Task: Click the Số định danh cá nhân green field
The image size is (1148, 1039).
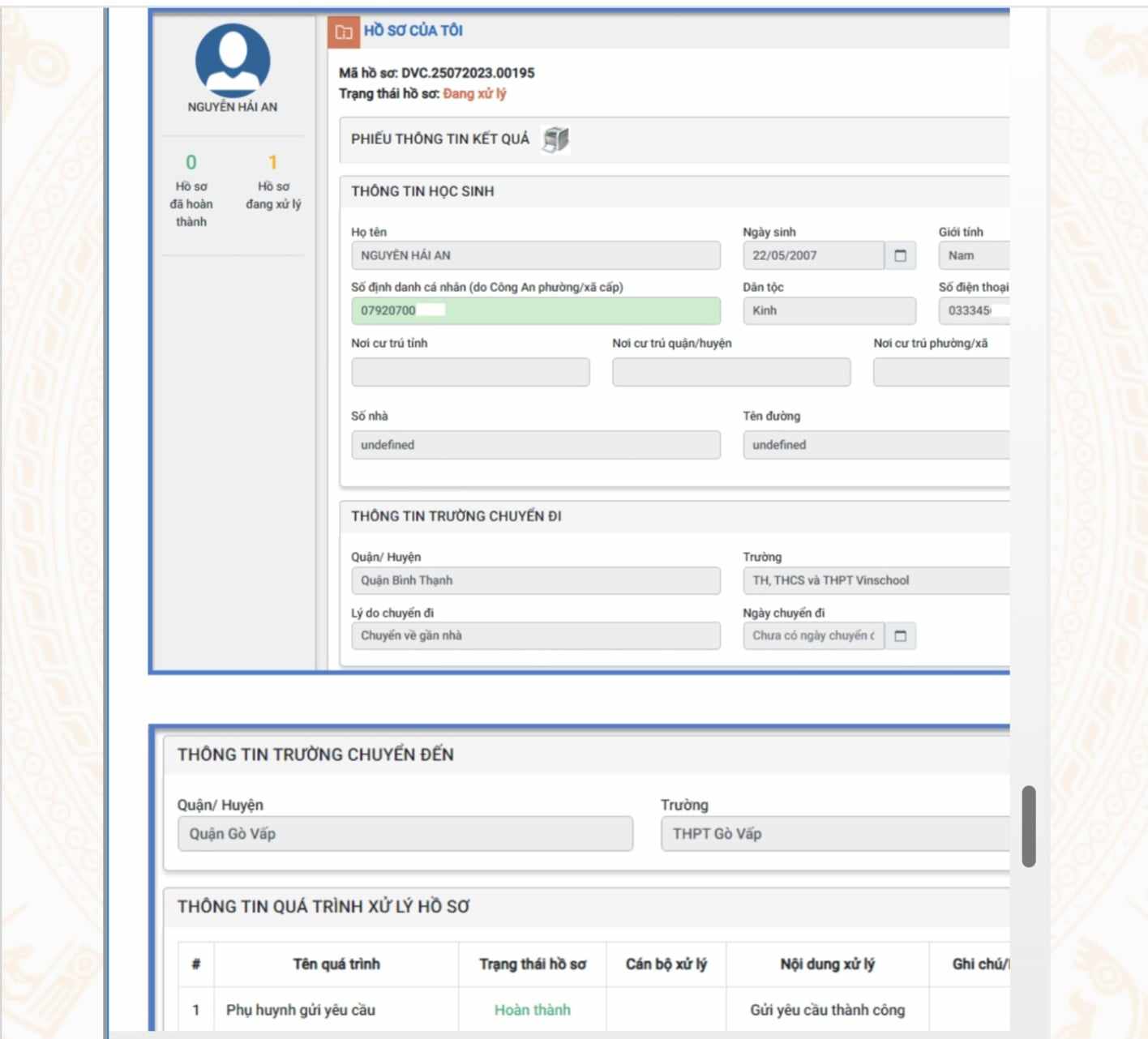Action: (x=536, y=310)
